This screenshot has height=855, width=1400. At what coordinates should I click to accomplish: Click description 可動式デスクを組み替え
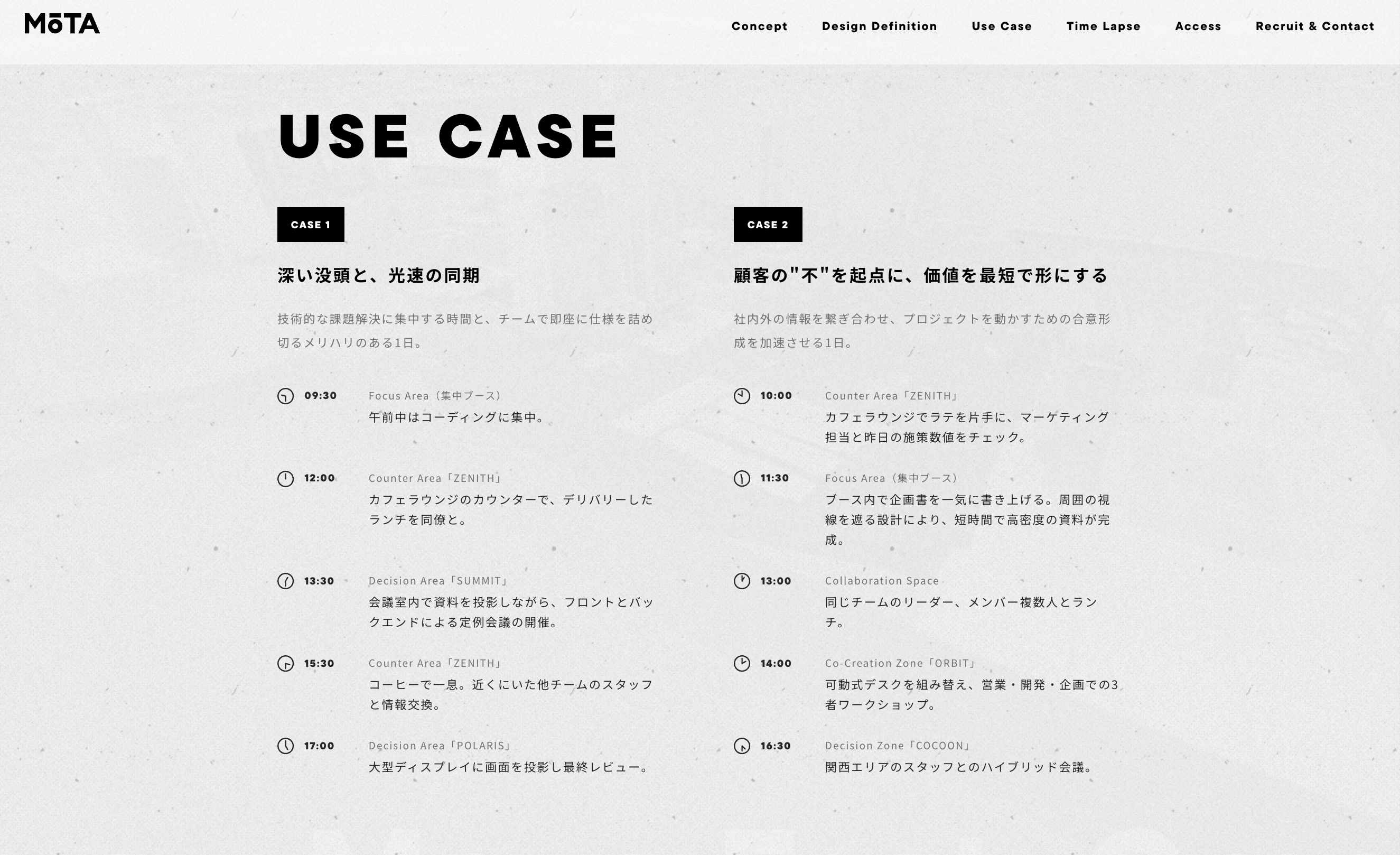(x=972, y=695)
